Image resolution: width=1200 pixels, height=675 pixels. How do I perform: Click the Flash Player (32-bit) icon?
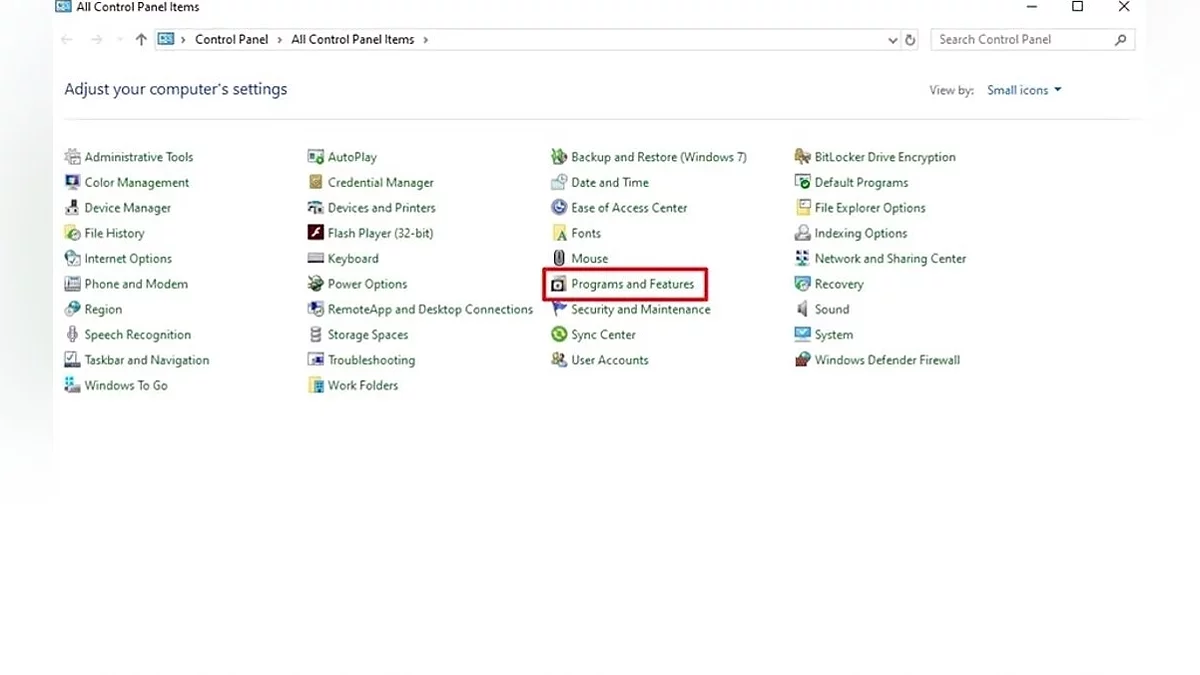(316, 233)
